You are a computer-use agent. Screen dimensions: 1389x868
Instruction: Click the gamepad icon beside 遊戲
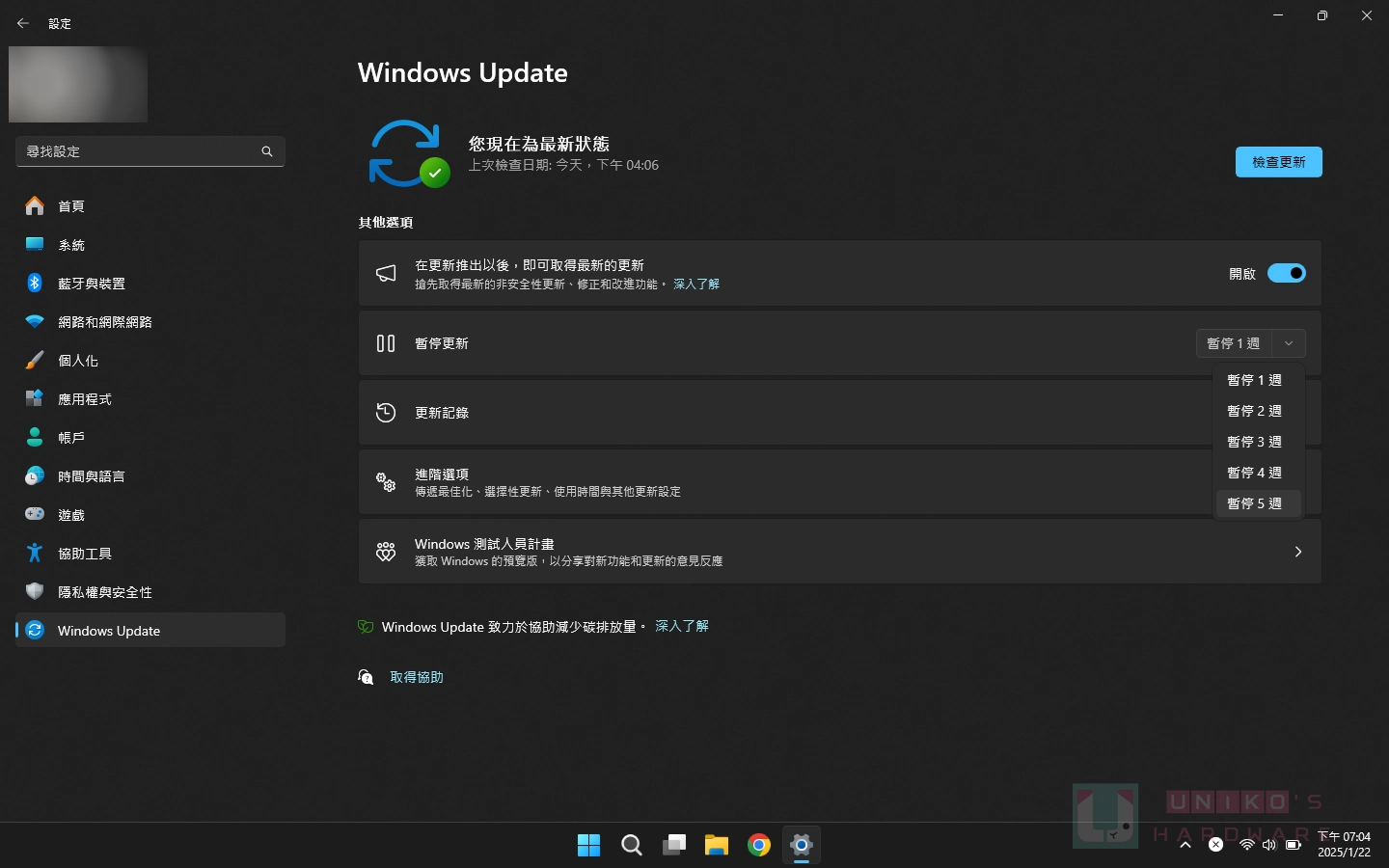click(35, 514)
